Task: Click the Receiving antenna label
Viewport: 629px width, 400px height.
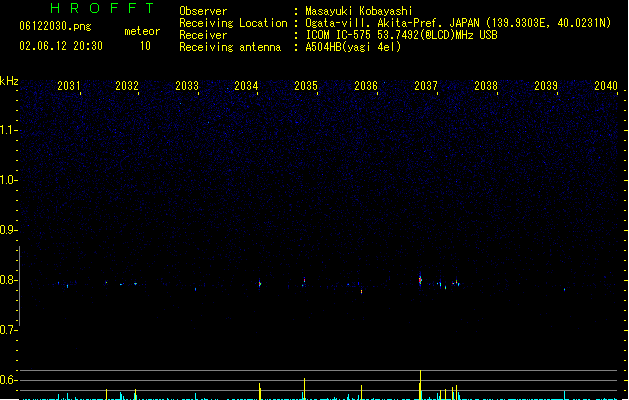Action: coord(230,47)
